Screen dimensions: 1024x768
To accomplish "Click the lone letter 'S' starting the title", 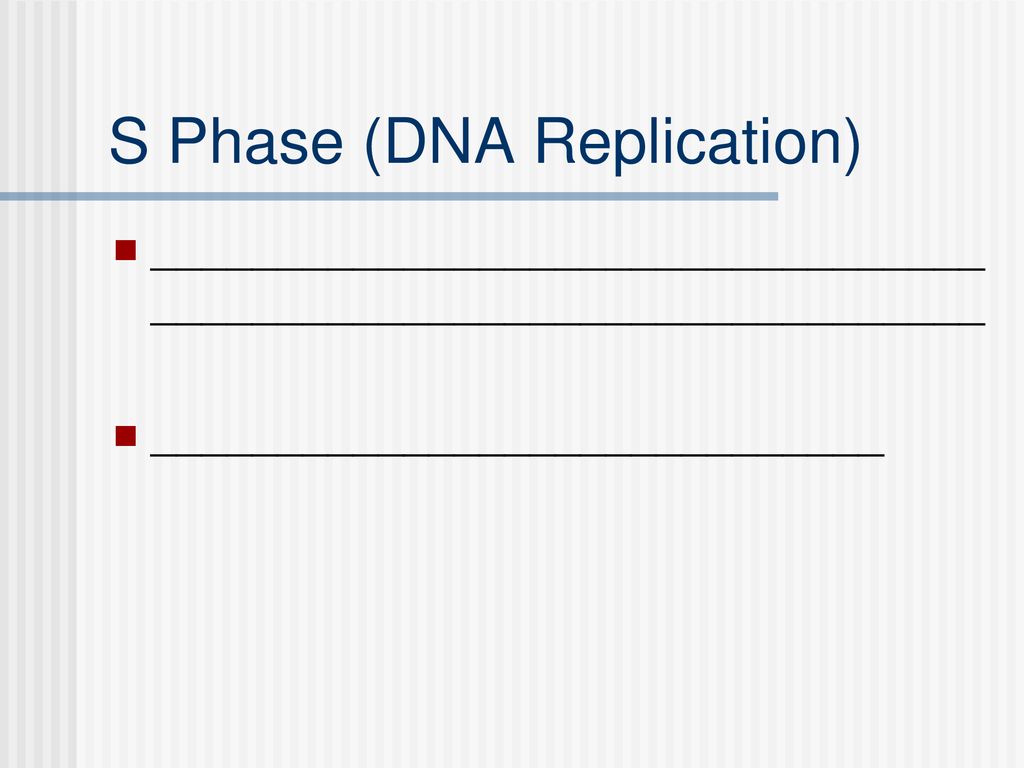I will tap(129, 141).
